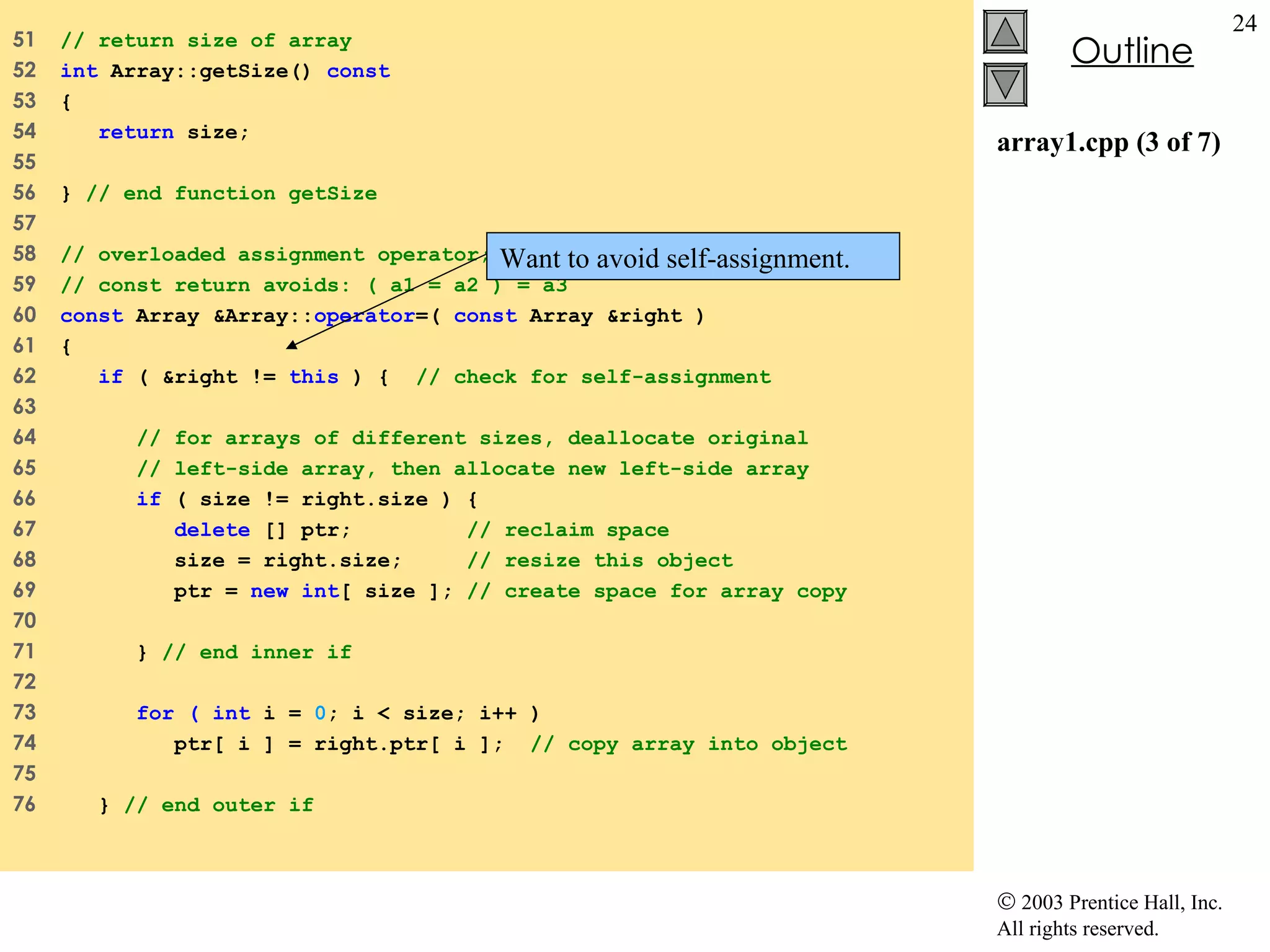The width and height of the screenshot is (1270, 952).
Task: Click slide number 24
Action: pyautogui.click(x=1244, y=24)
